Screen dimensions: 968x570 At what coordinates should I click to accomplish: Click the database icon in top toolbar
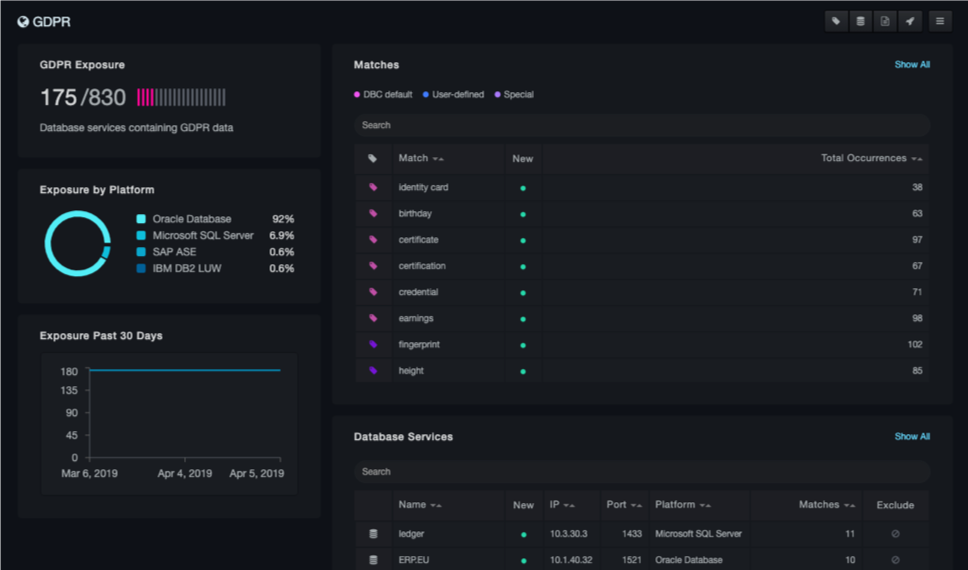click(x=861, y=21)
